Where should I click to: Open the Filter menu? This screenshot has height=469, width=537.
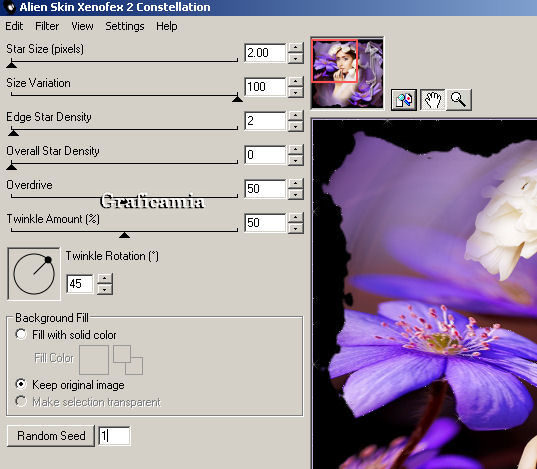coord(47,26)
